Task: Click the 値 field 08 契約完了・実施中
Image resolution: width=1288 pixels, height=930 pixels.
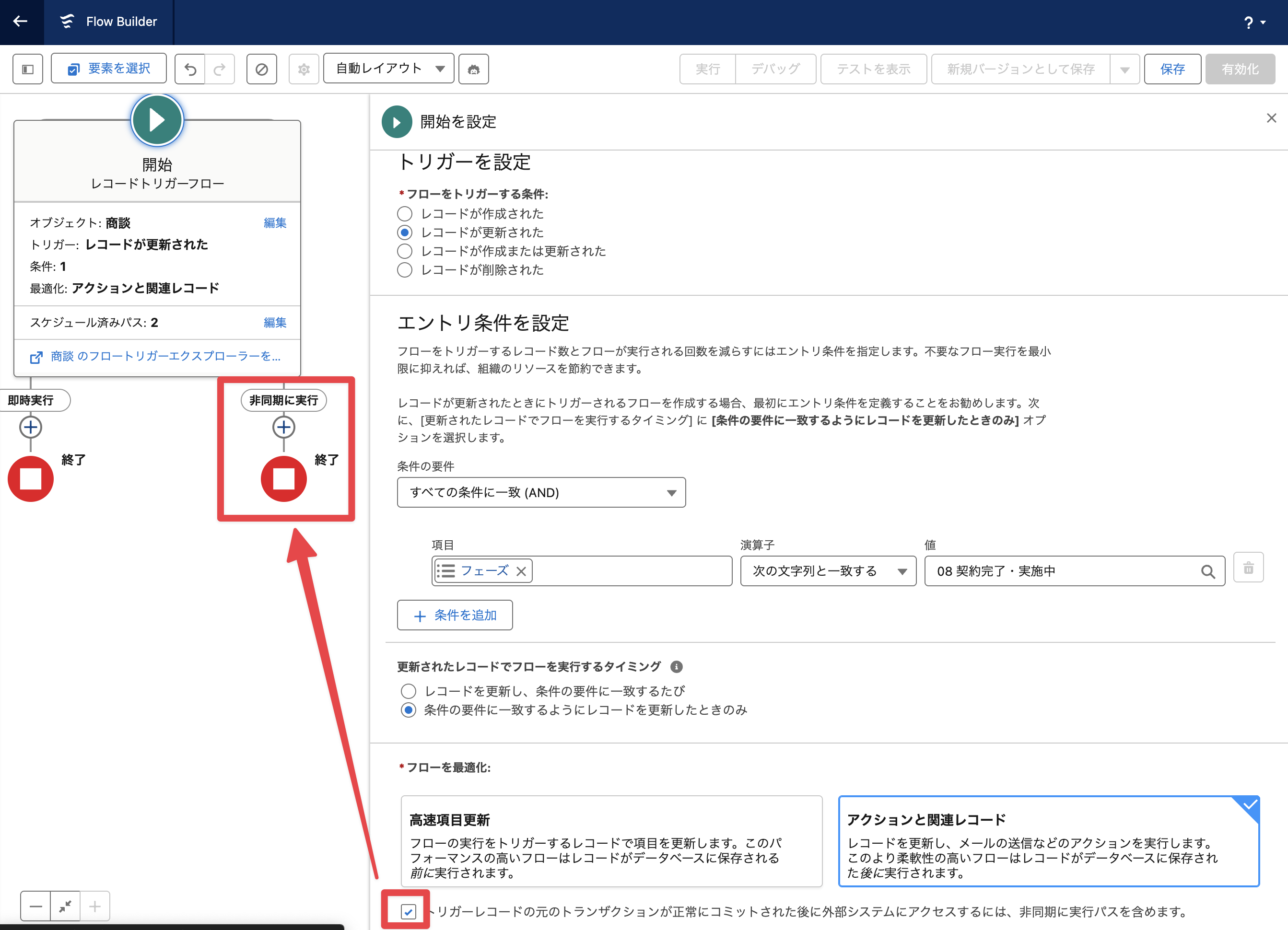Action: pos(1062,571)
